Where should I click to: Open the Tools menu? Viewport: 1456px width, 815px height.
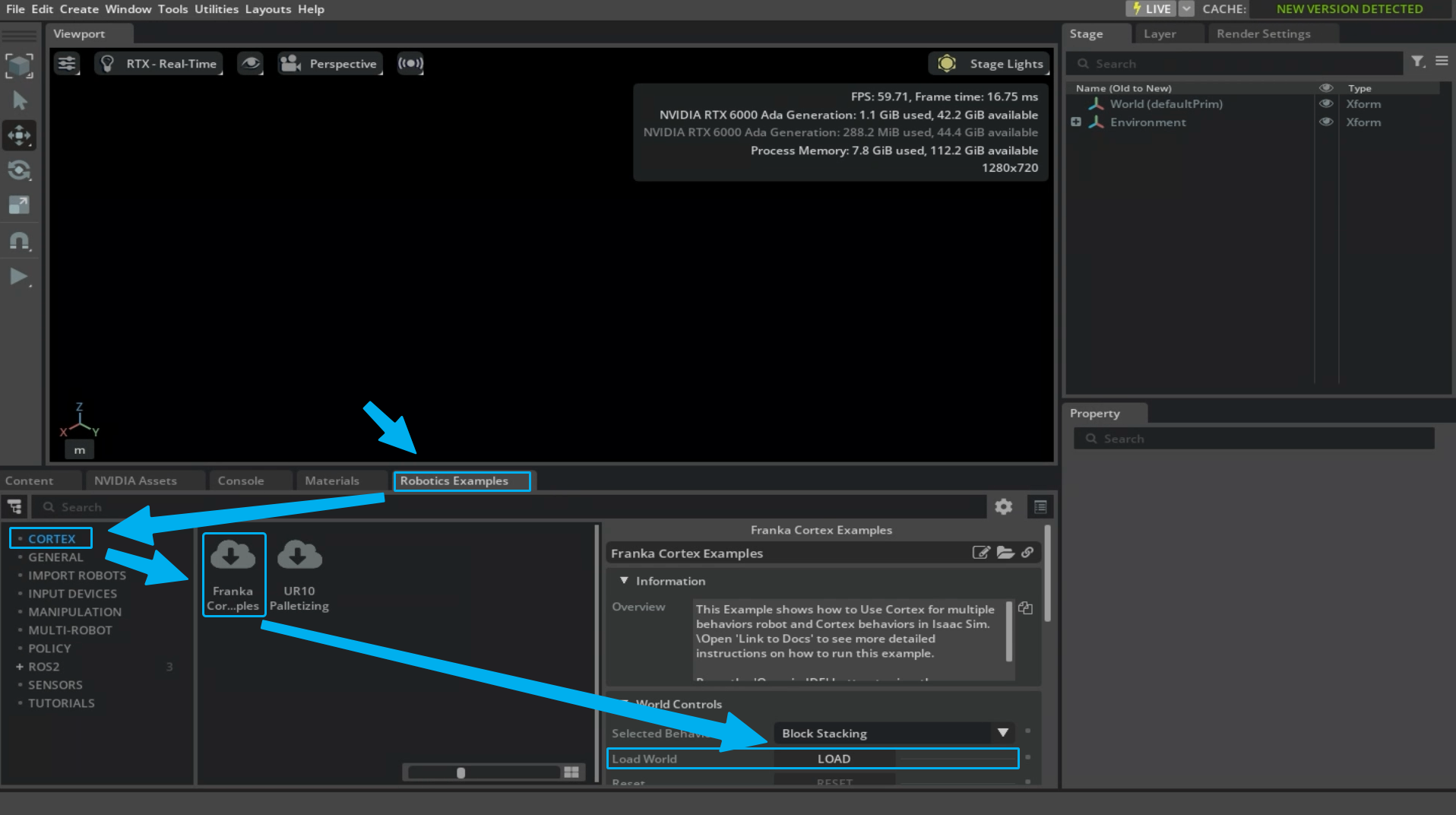pos(173,9)
